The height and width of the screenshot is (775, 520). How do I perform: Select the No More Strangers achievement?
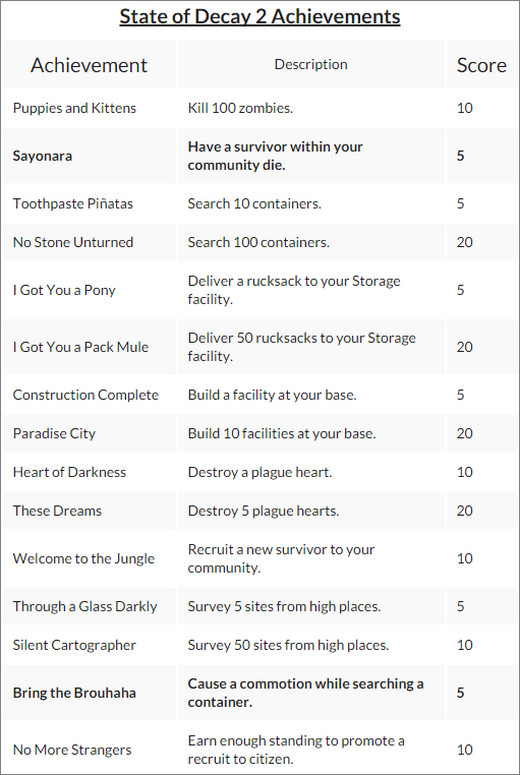[x=72, y=750]
